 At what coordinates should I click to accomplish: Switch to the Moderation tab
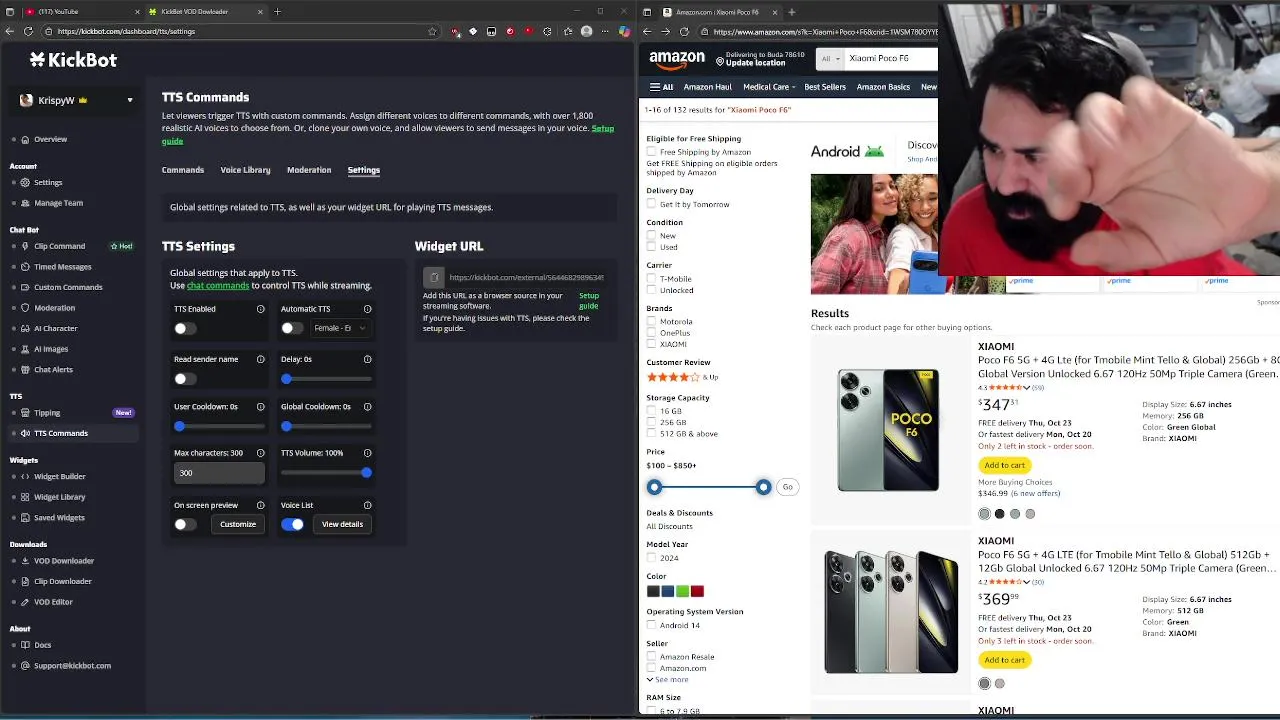[309, 170]
